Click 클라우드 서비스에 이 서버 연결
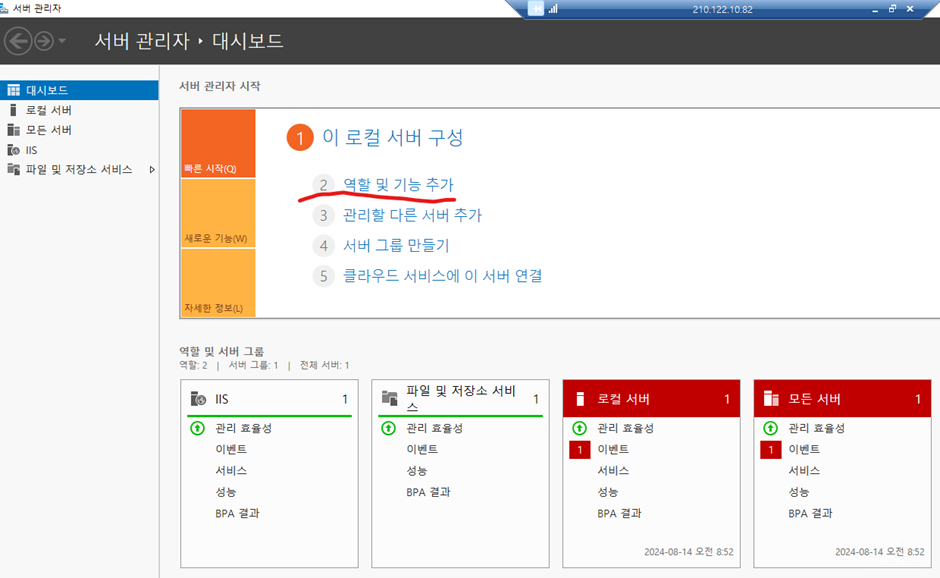Image resolution: width=940 pixels, height=578 pixels. pyautogui.click(x=442, y=275)
